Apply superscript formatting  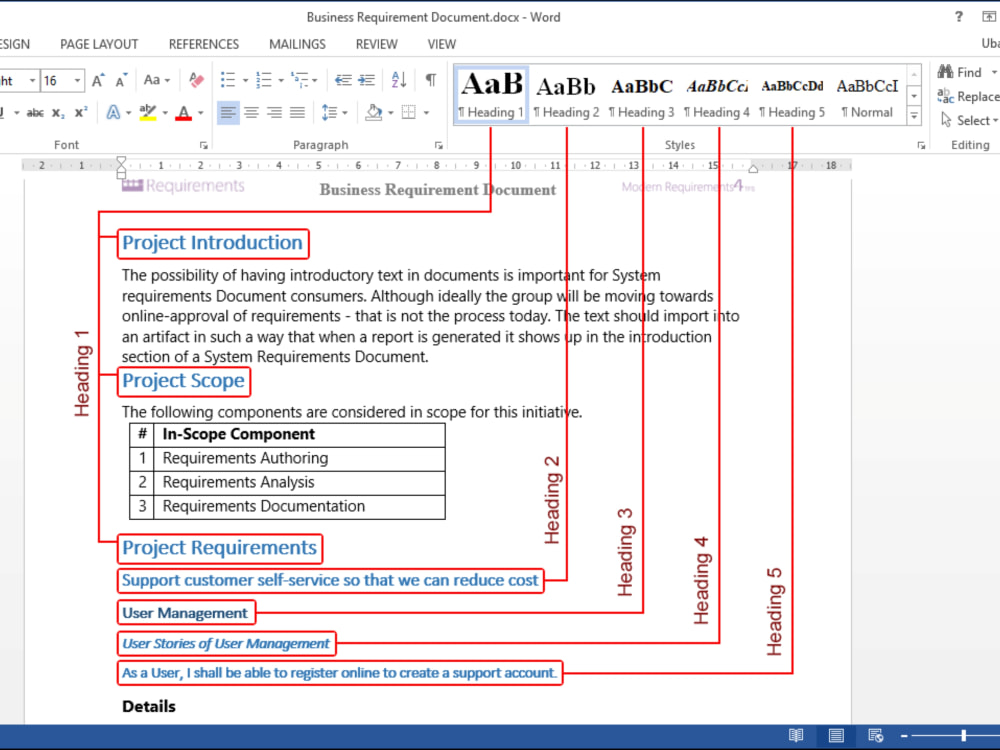pyautogui.click(x=78, y=110)
